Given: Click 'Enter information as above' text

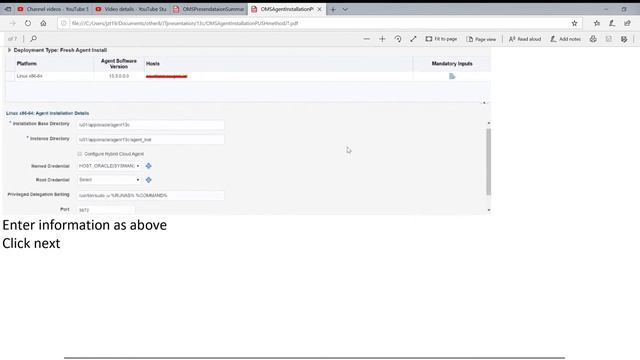Looking at the screenshot, I should tap(84, 225).
